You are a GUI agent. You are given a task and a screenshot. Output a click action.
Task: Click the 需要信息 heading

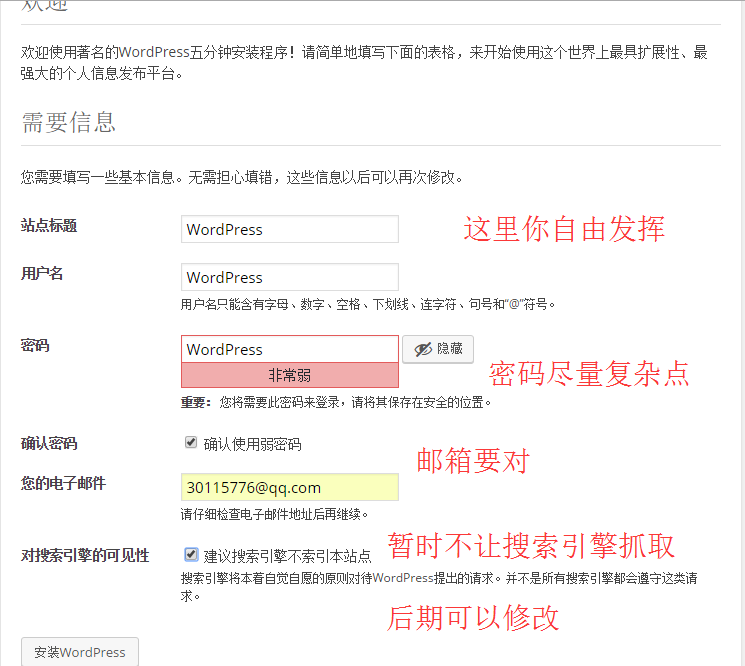pos(68,122)
